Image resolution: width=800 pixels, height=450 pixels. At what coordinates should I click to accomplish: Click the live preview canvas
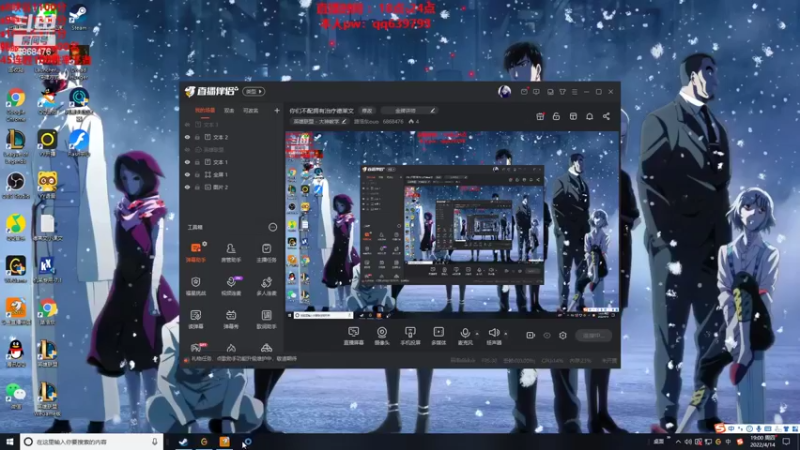[452, 226]
